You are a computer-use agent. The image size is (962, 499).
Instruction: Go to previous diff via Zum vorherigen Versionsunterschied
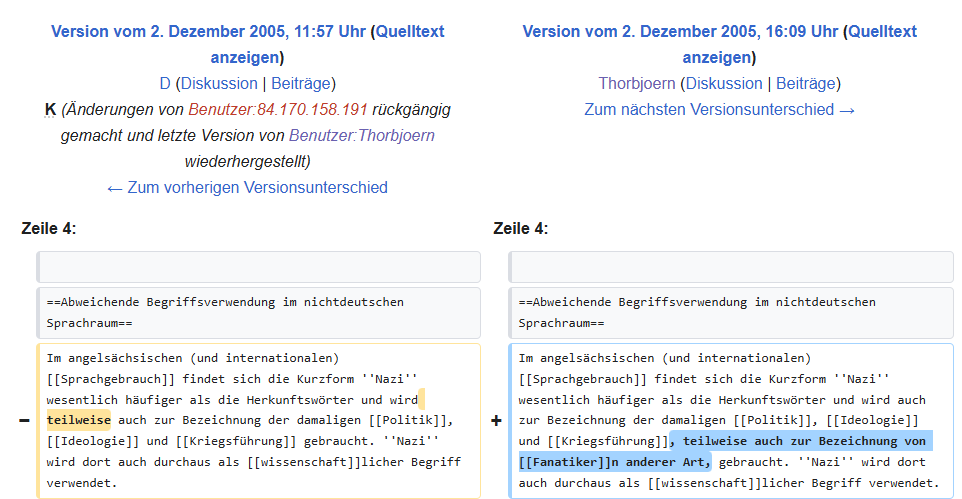pos(247,187)
